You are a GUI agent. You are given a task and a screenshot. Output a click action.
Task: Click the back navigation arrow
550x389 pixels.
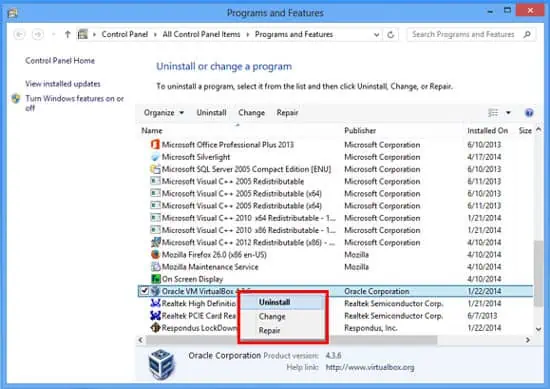(19, 34)
